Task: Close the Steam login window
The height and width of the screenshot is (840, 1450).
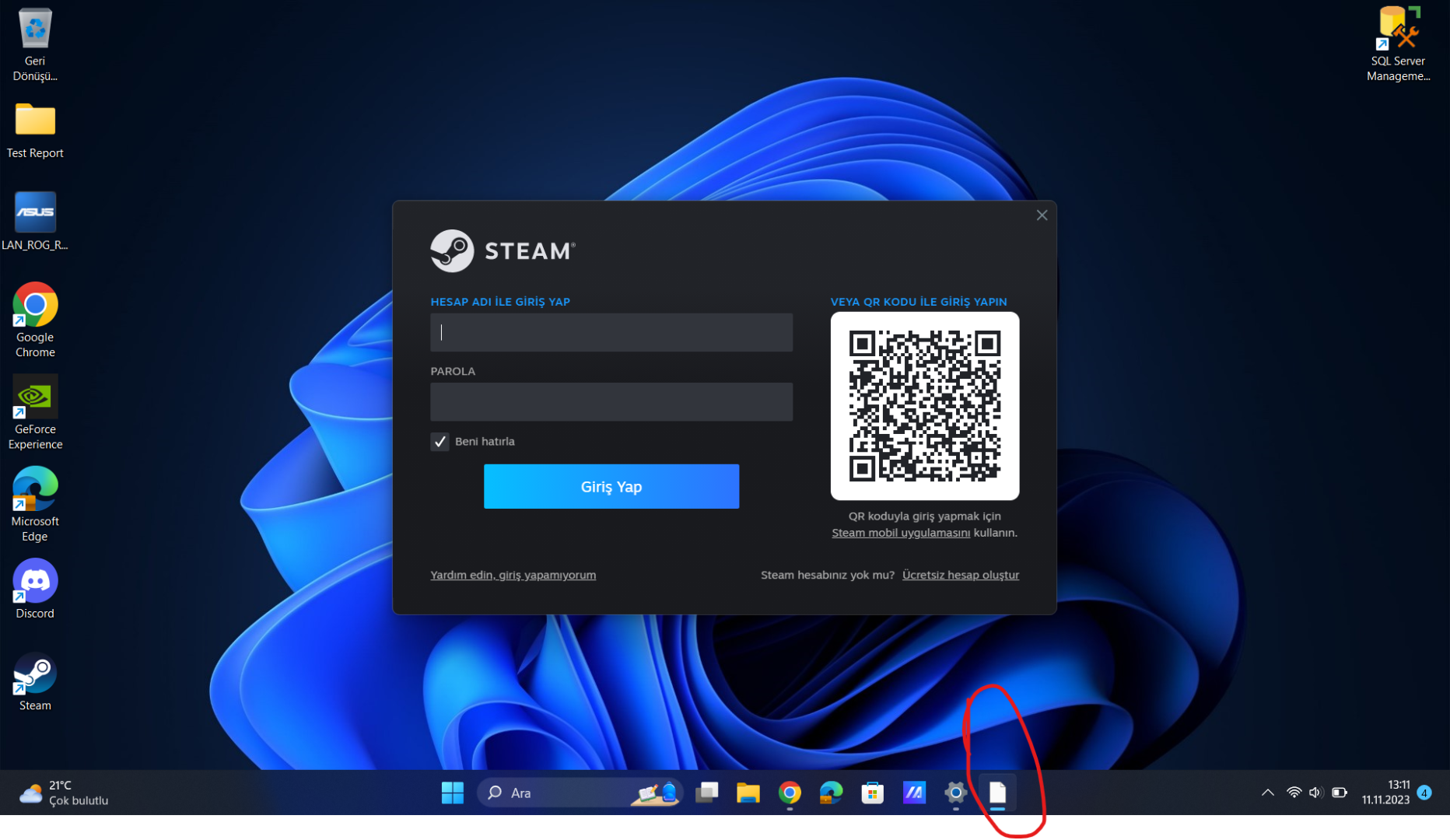Action: tap(1042, 215)
